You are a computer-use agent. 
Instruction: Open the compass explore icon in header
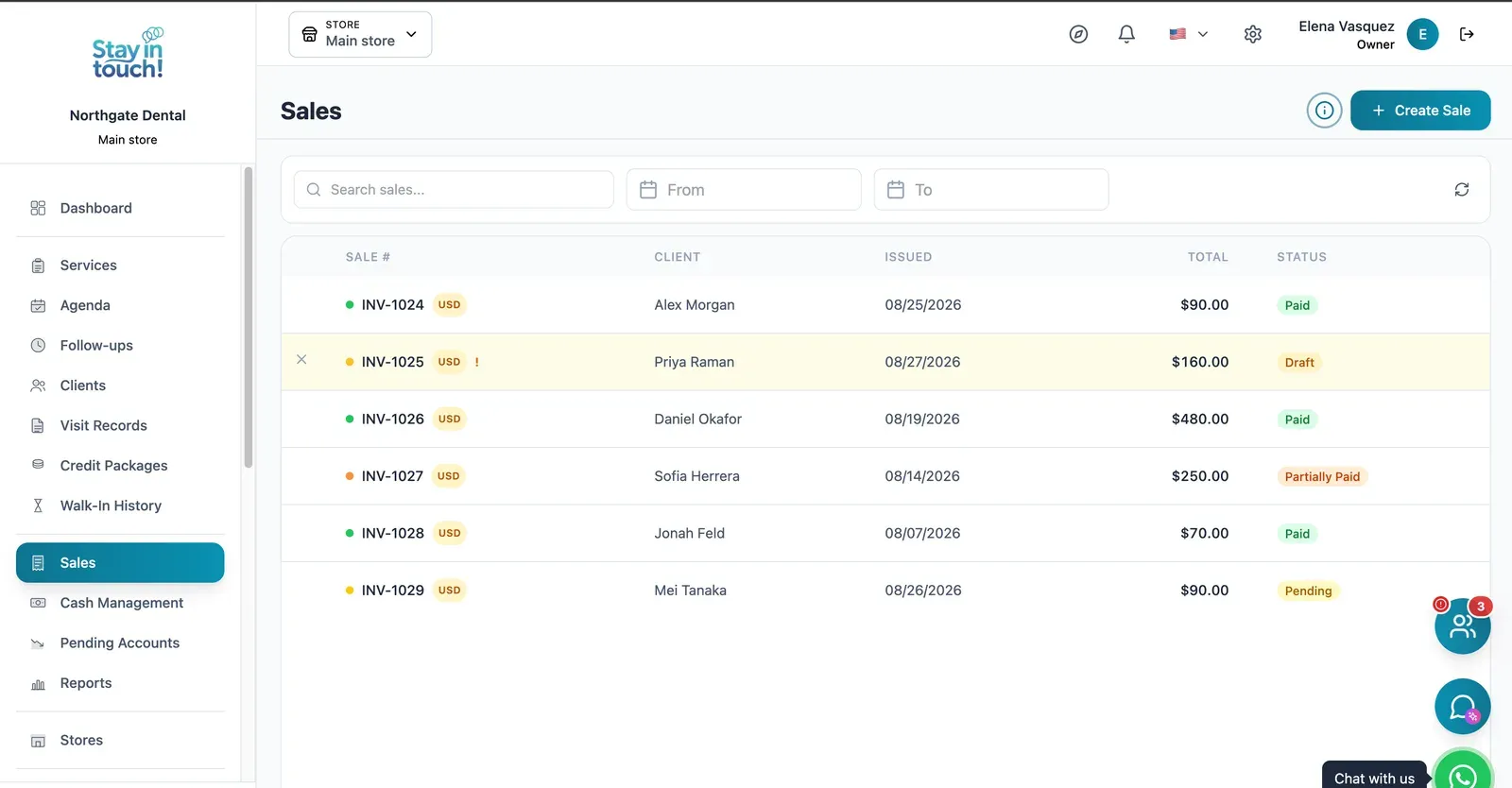tap(1078, 34)
